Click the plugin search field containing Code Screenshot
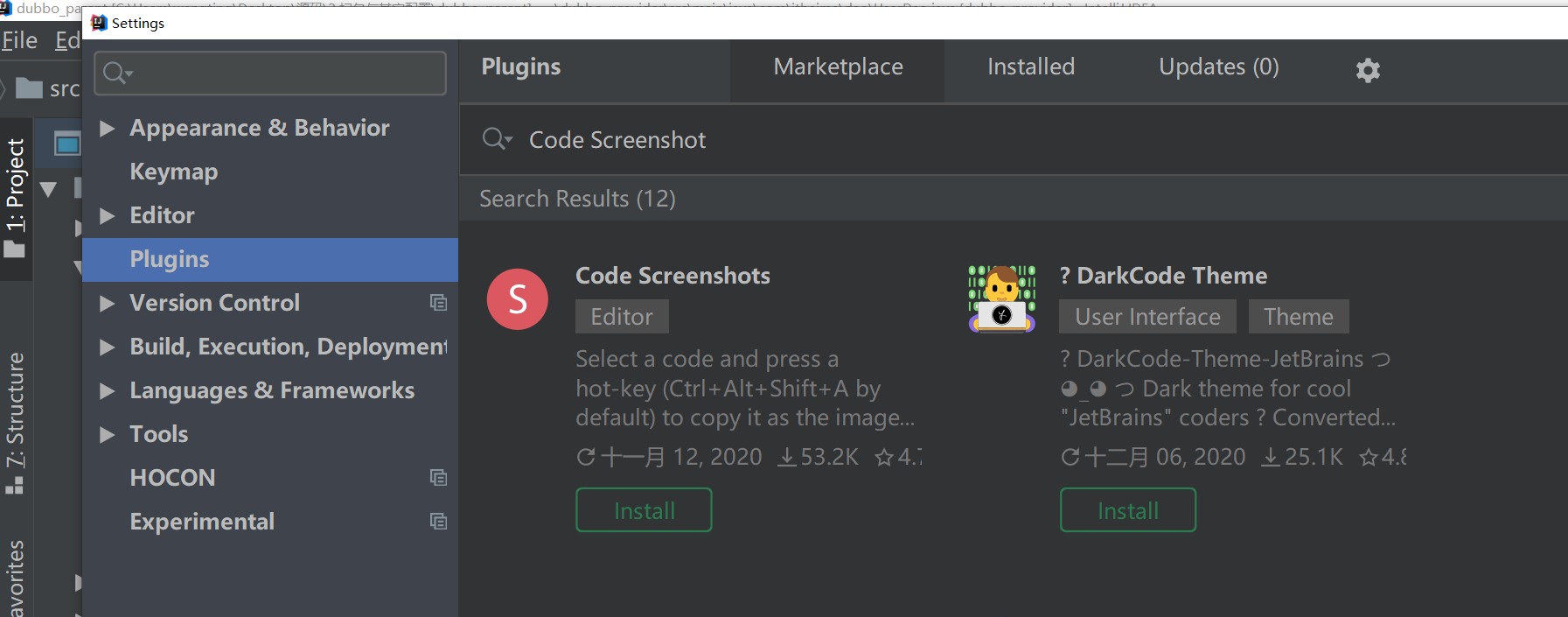The image size is (1568, 617). point(1014,140)
